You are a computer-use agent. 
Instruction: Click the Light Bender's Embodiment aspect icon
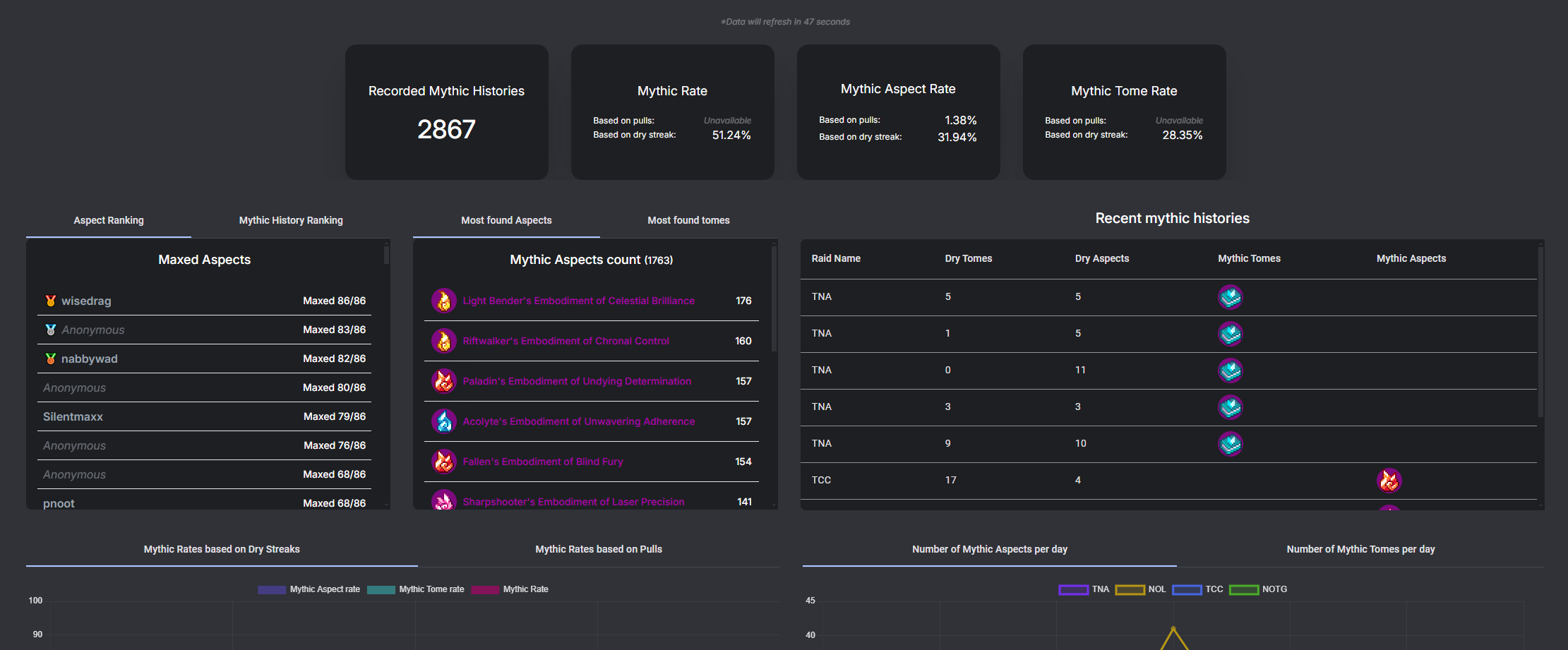tap(444, 301)
